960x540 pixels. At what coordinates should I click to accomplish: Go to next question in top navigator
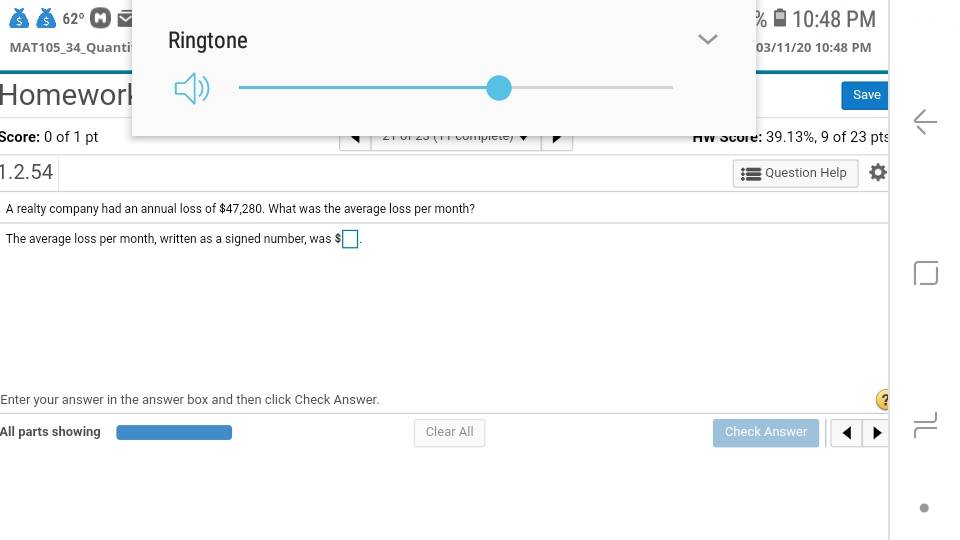point(557,138)
